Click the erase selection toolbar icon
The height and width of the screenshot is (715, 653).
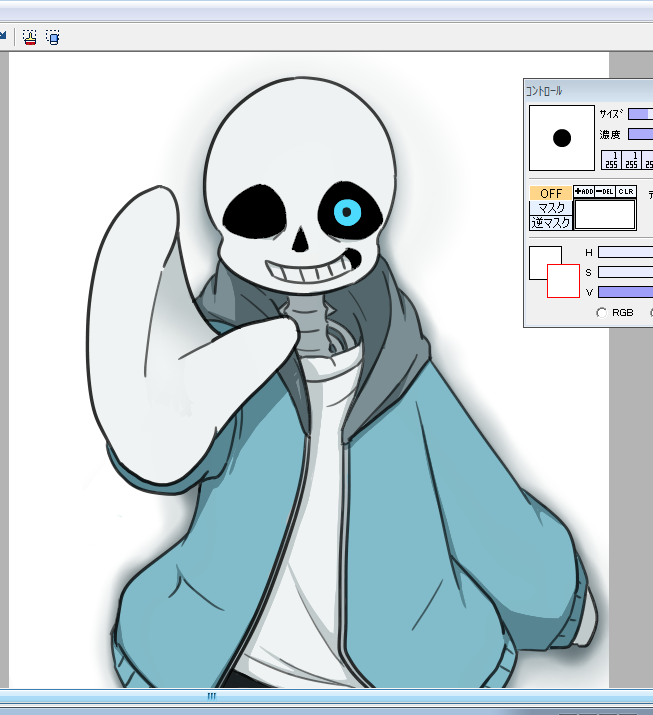pos(52,37)
